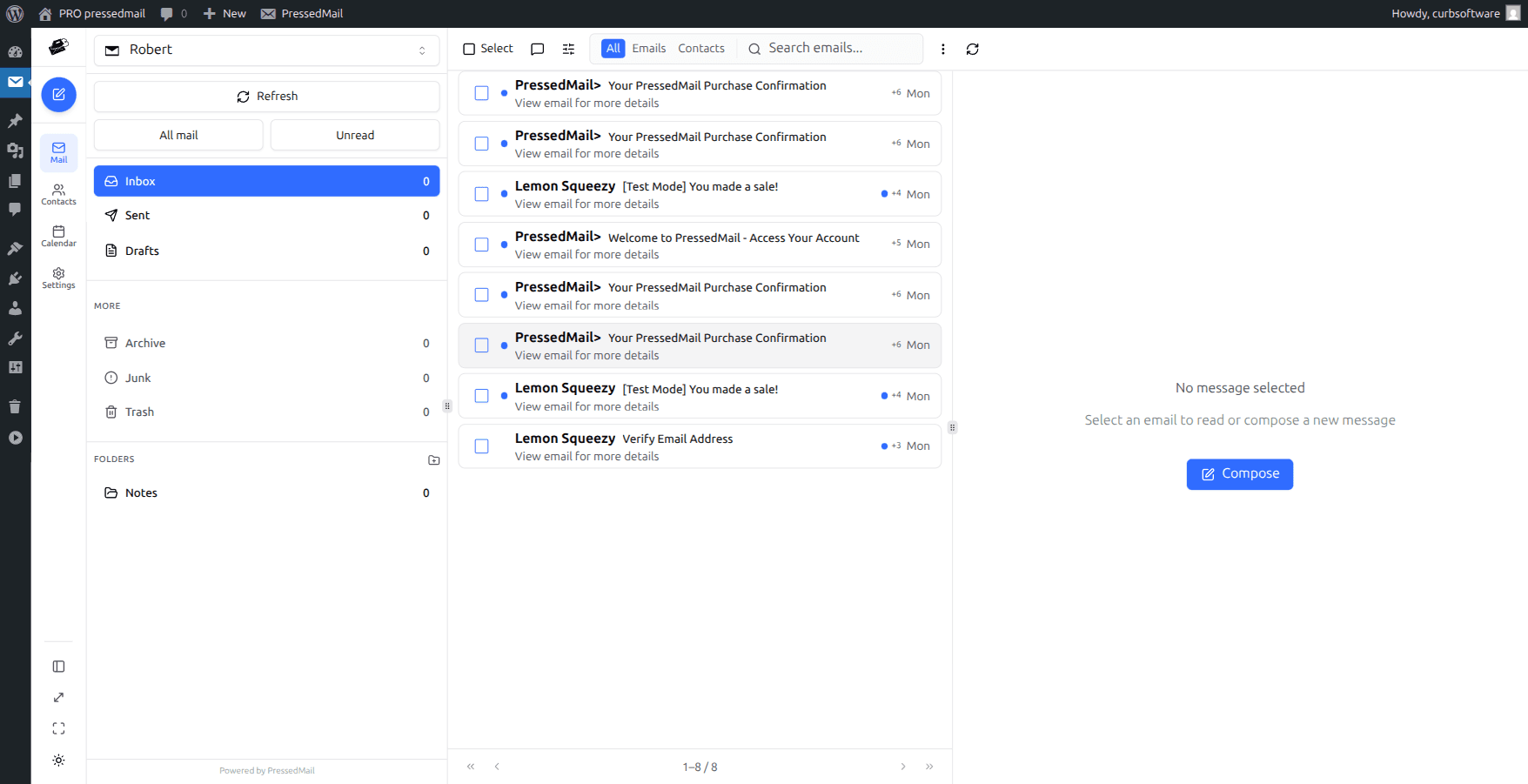Open the three-dot overflow menu
Screen dimensions: 1528x784
(943, 49)
